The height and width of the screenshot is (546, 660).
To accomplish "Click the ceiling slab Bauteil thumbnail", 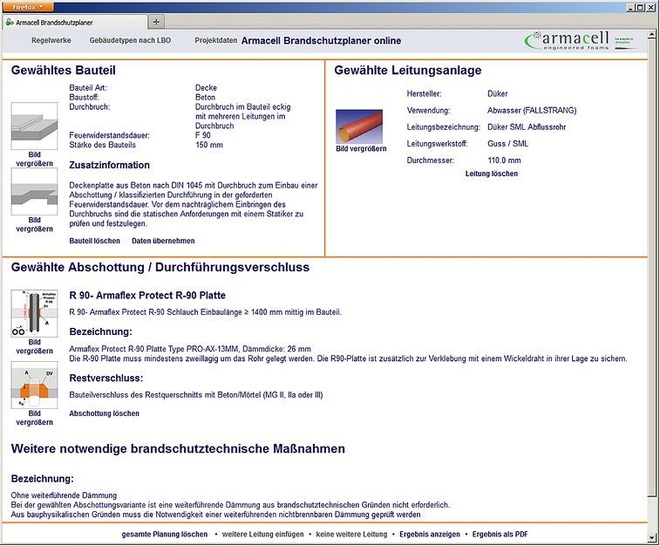I will click(35, 126).
